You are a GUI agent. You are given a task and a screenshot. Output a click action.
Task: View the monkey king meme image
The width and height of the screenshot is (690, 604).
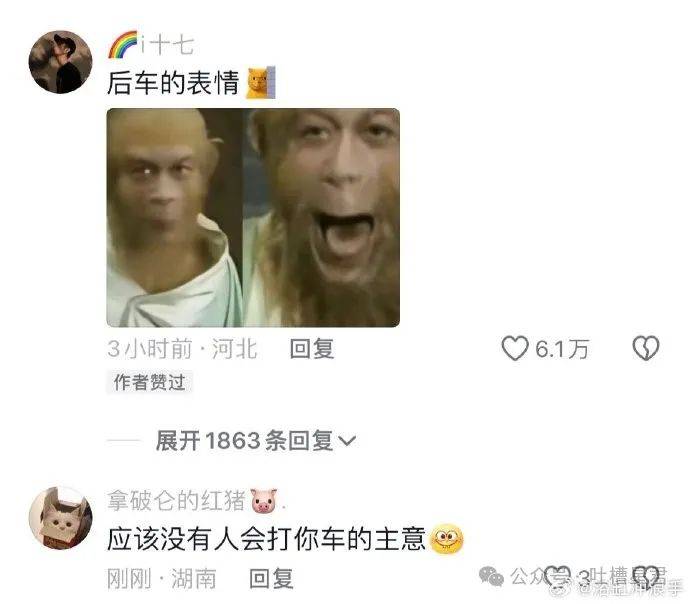(x=253, y=217)
